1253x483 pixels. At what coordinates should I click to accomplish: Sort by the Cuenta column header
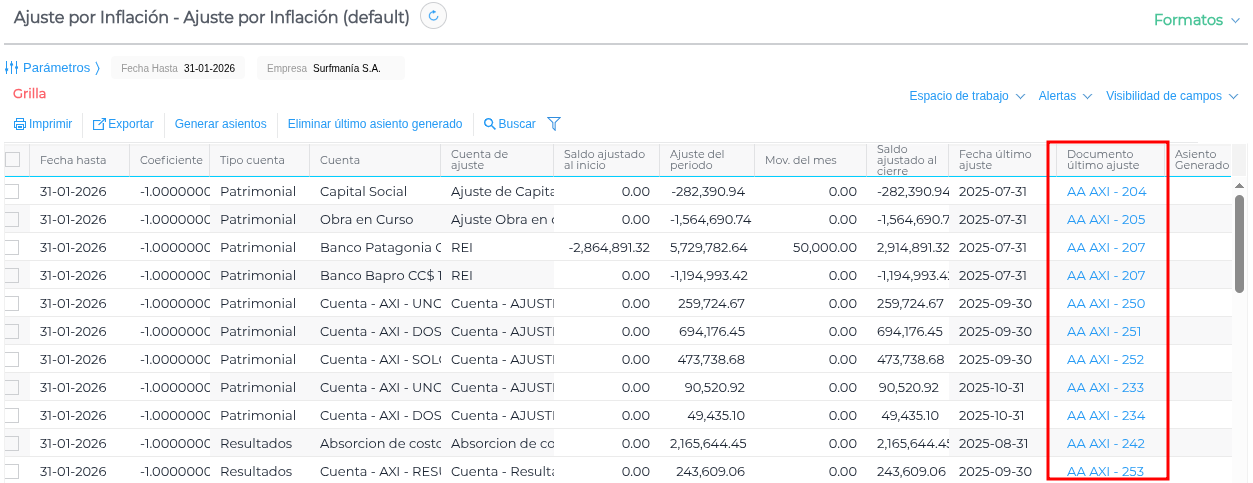tap(340, 160)
